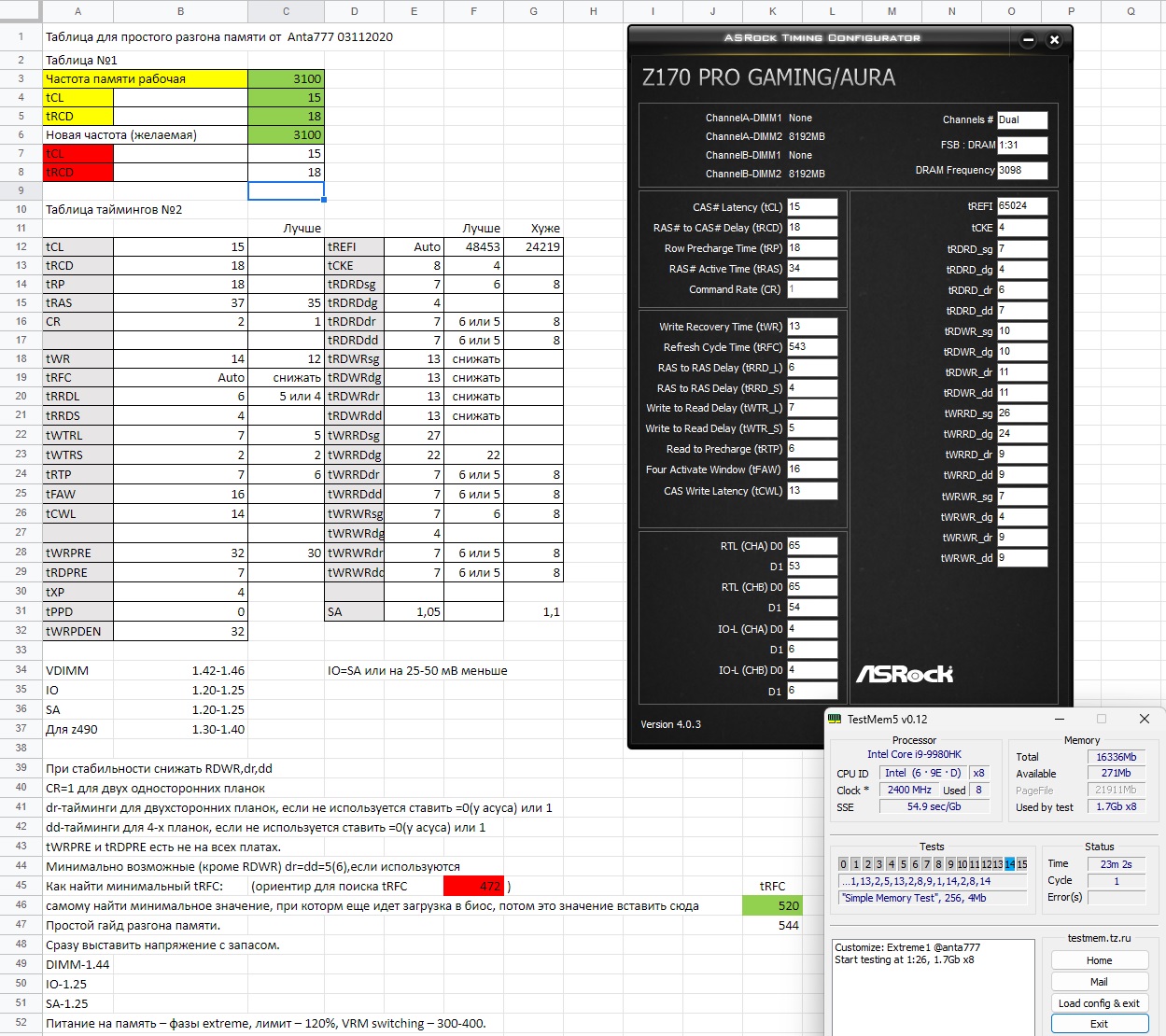The image size is (1166, 1036).
Task: Close the ASRock Timing Configurator window
Action: 1054,40
